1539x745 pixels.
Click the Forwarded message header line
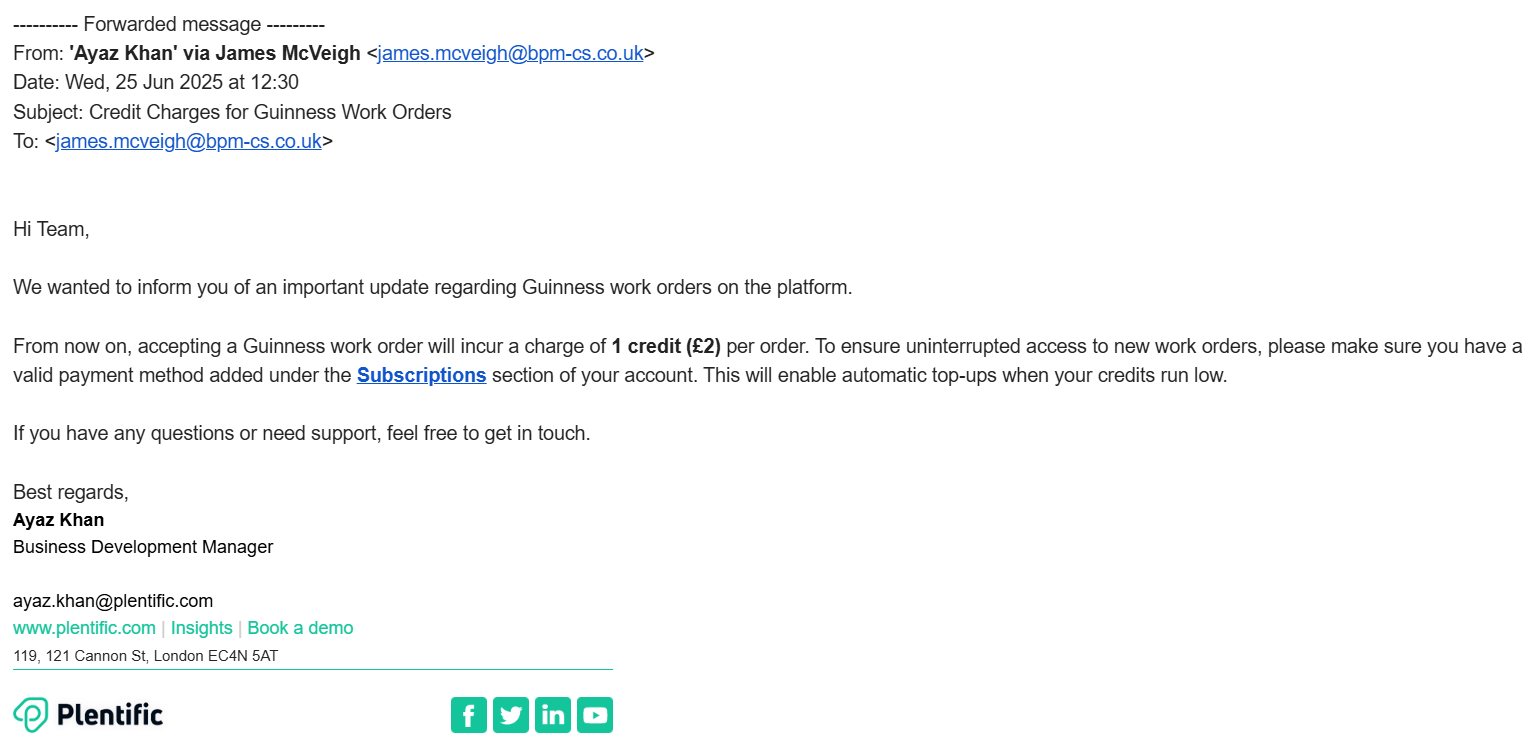tap(169, 24)
